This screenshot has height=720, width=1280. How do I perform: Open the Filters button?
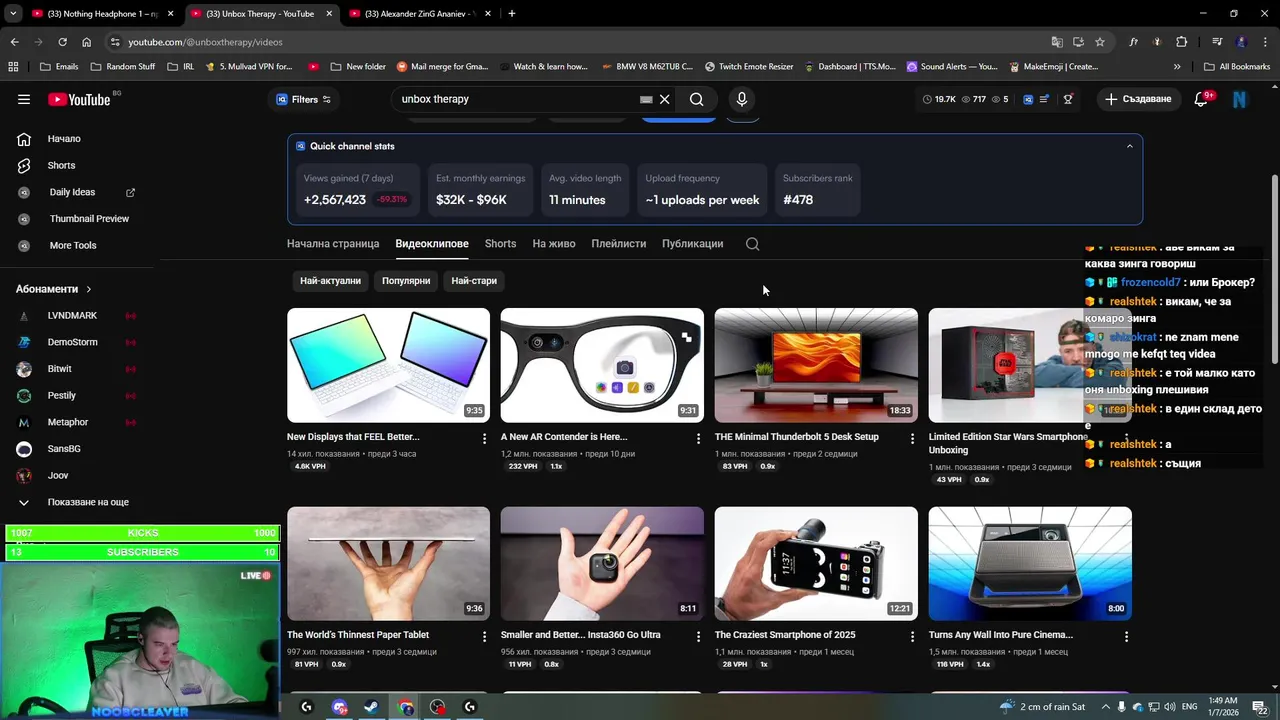pos(304,99)
